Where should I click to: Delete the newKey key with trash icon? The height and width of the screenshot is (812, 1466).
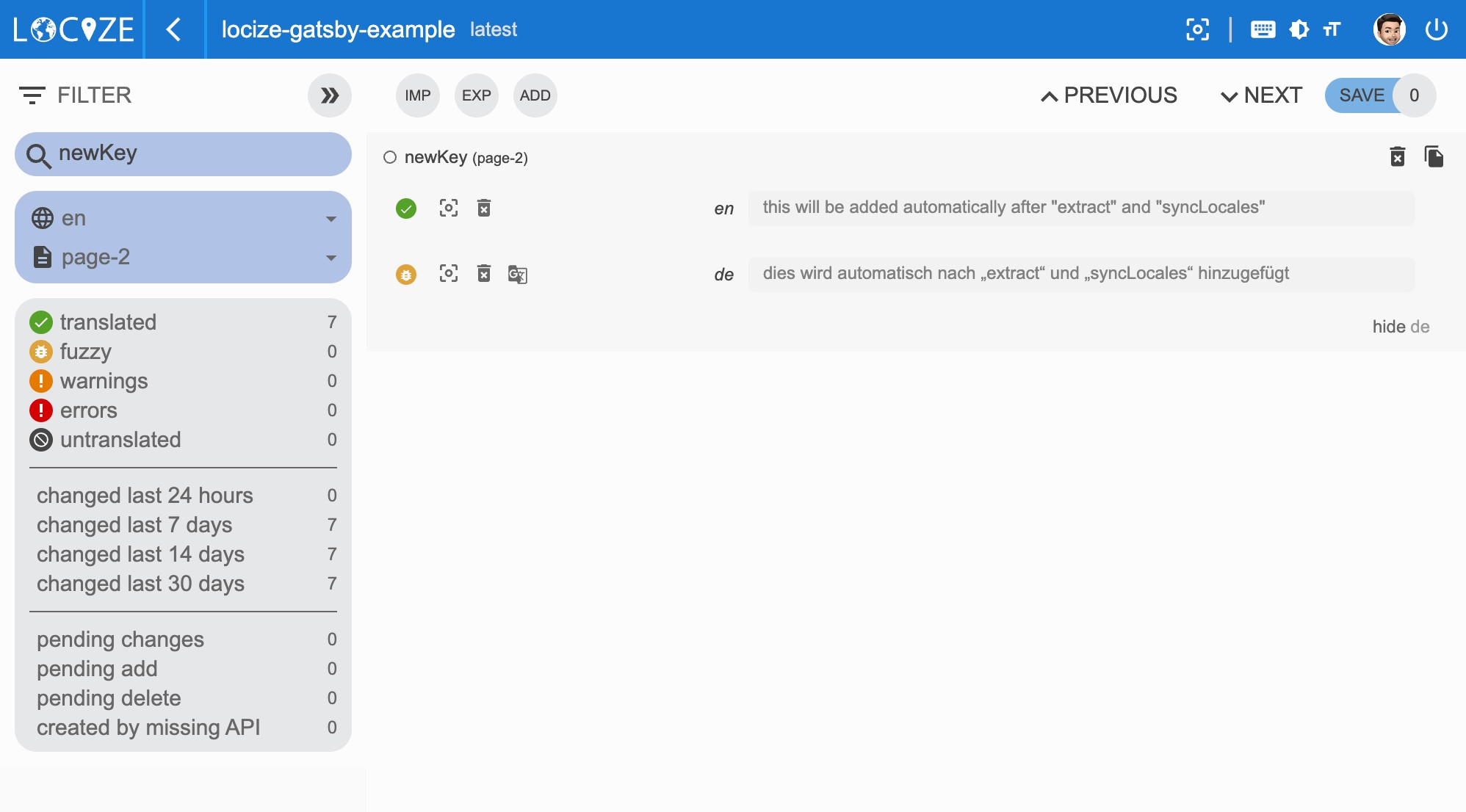pos(1397,156)
